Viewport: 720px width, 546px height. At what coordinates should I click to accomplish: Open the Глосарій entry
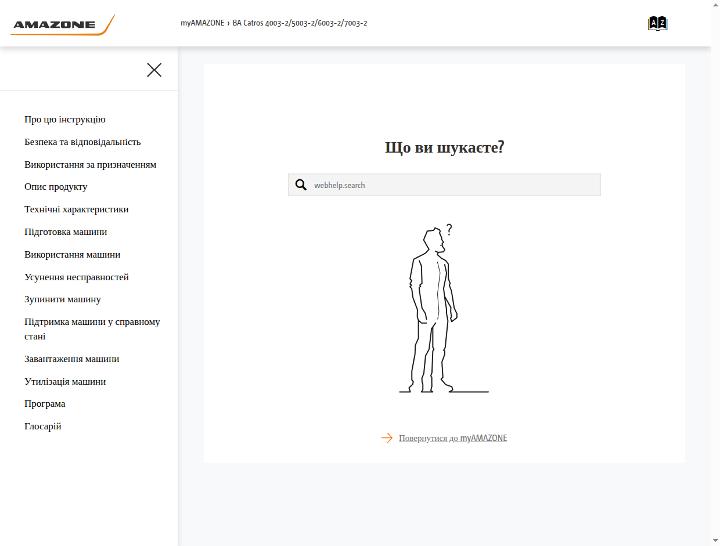[x=43, y=426]
